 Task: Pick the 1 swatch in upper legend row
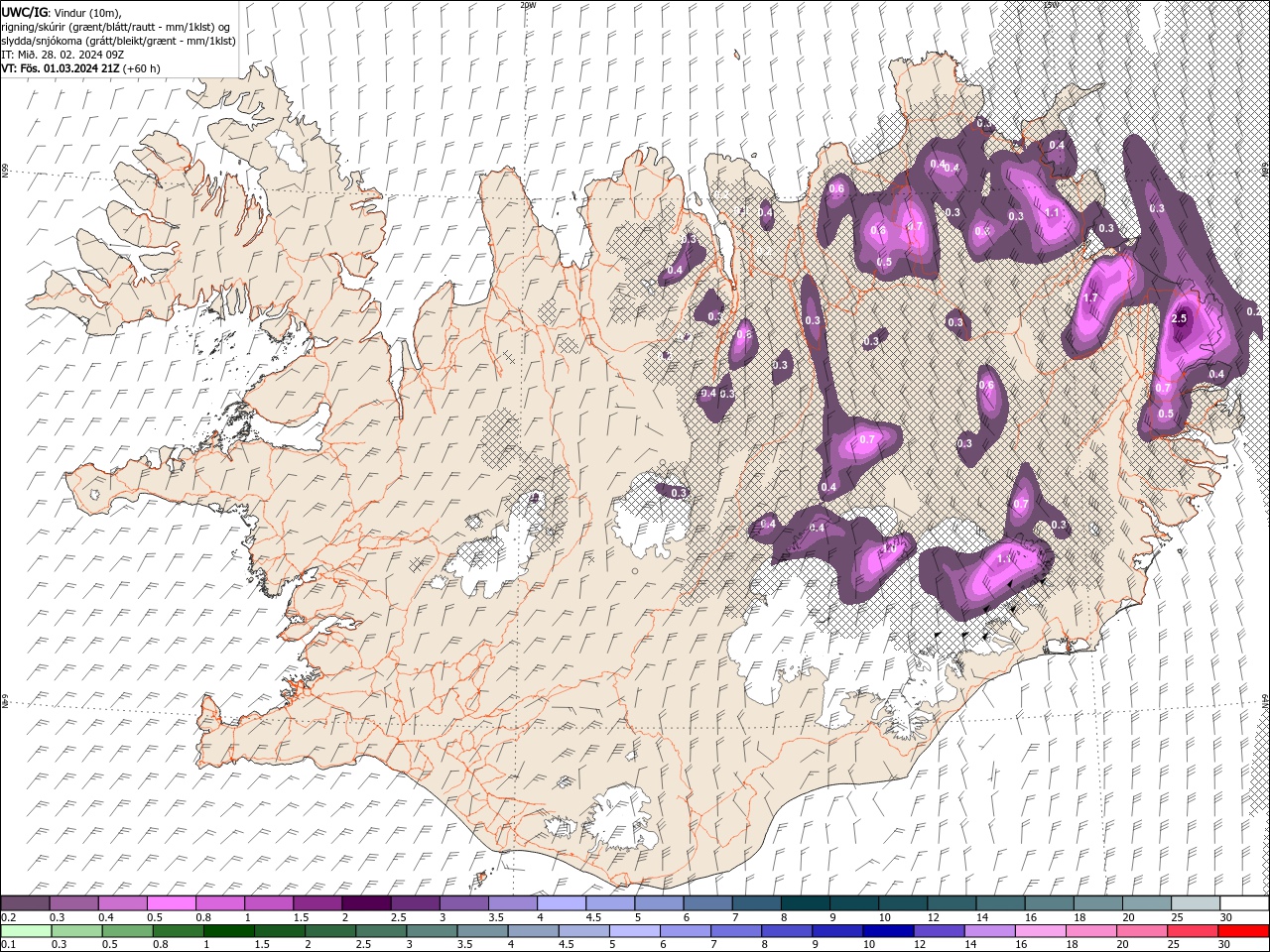[269, 903]
